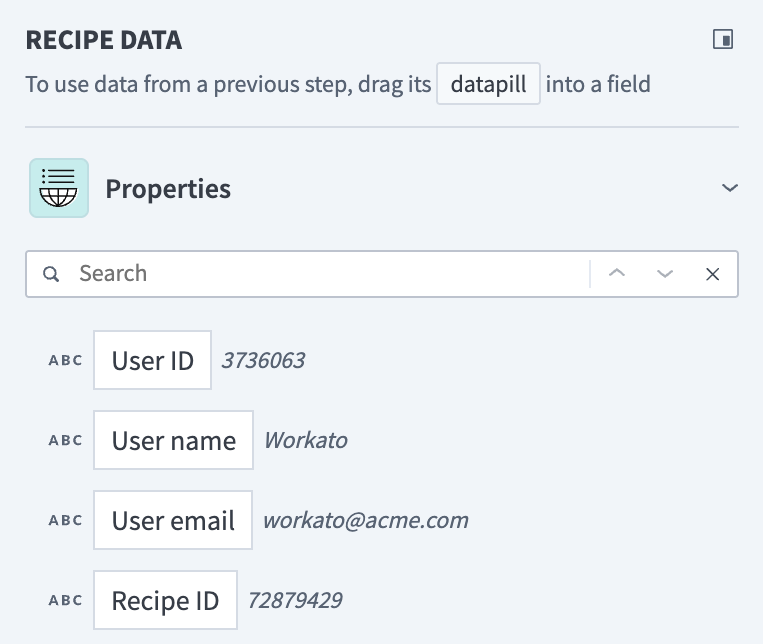
Task: Click the Properties section title
Action: [168, 188]
